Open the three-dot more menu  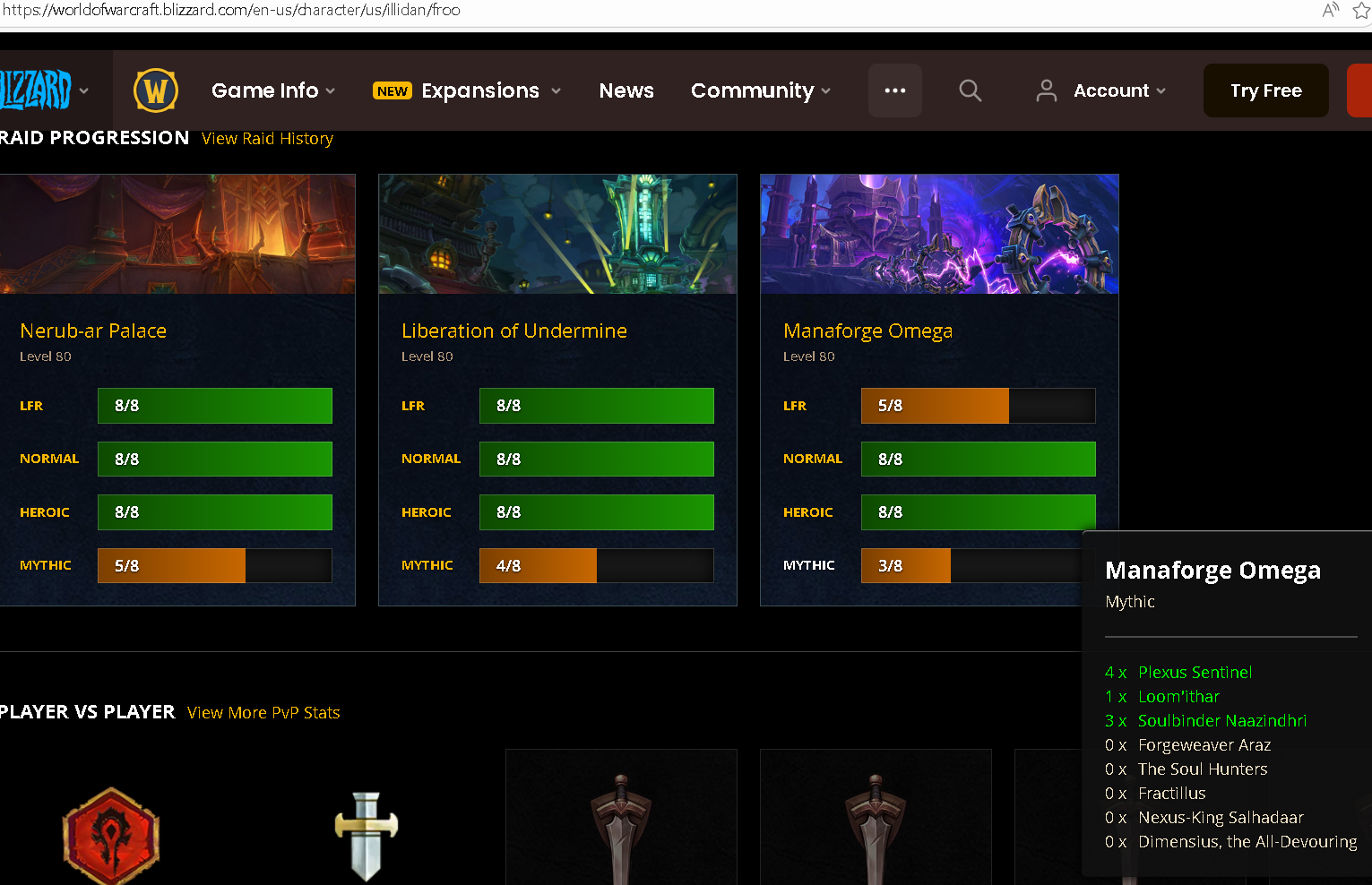click(895, 90)
